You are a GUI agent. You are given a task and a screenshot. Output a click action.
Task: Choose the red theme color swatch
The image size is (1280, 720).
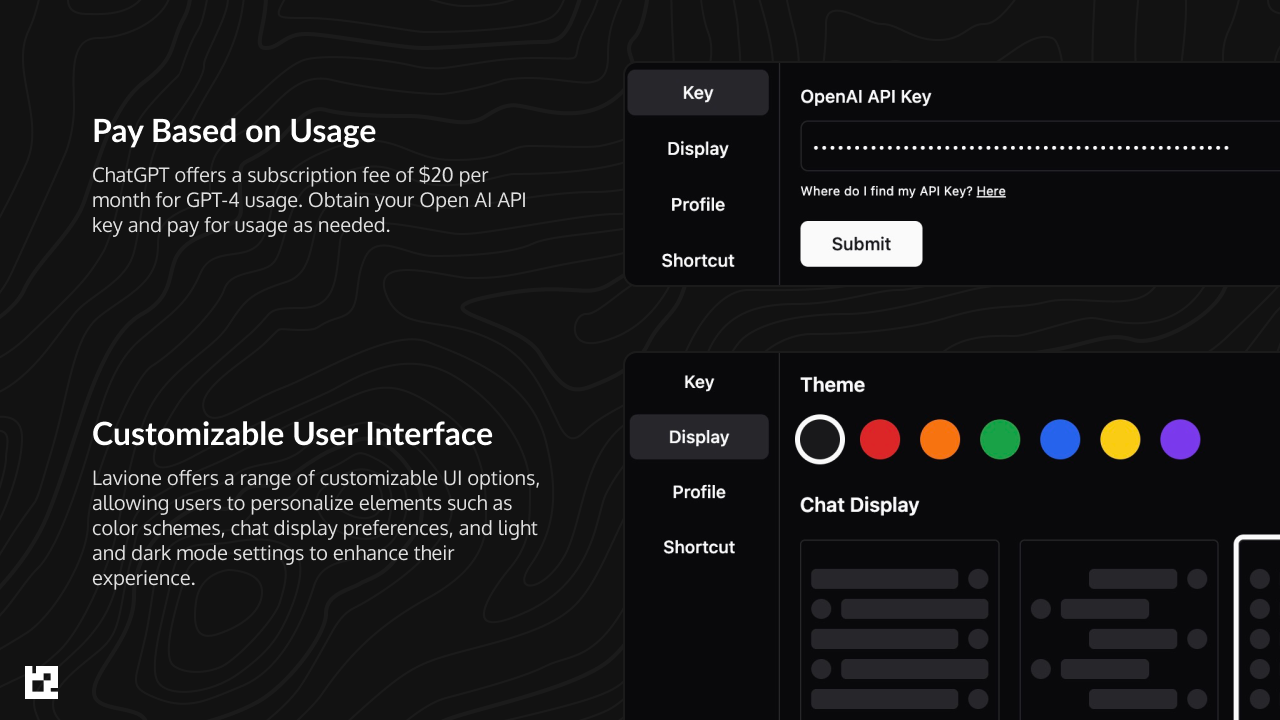point(880,439)
